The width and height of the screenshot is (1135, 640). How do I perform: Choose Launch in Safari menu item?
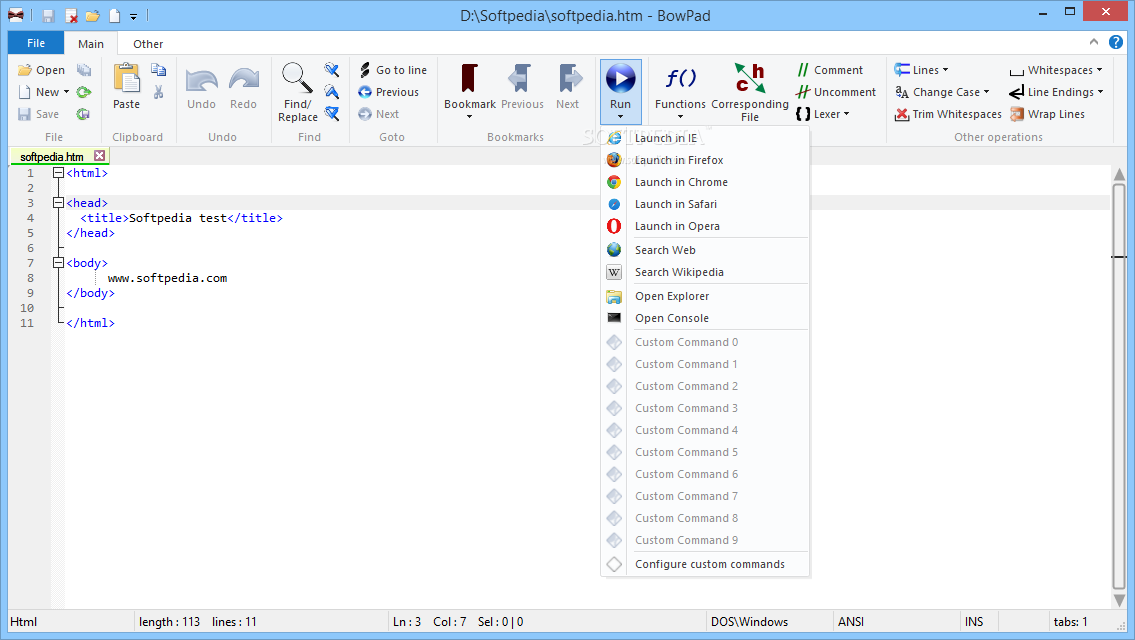pyautogui.click(x=704, y=204)
